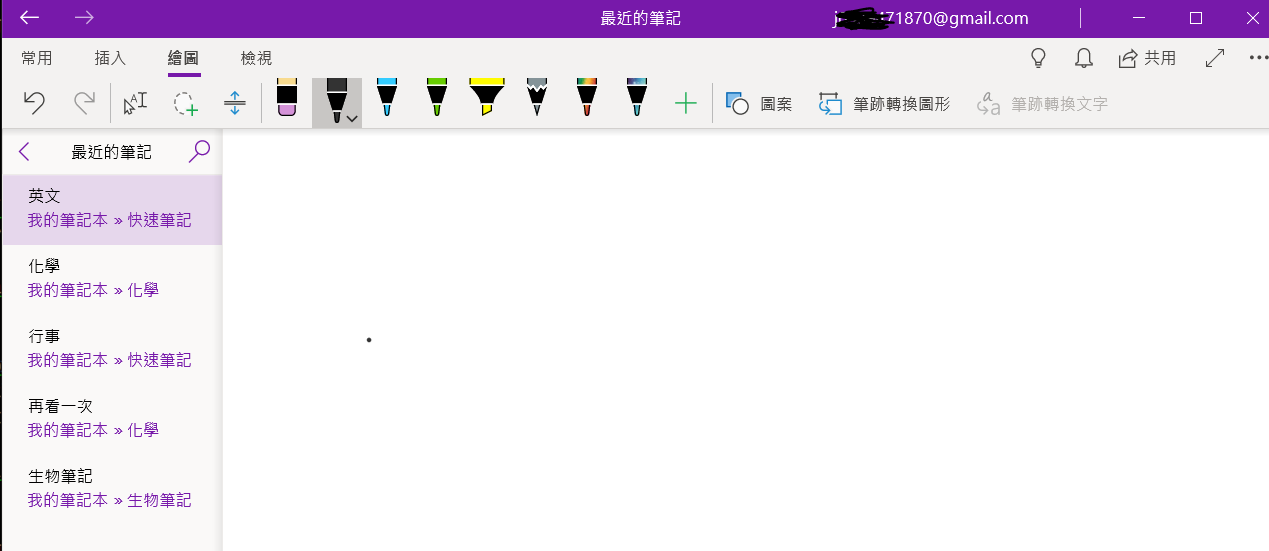This screenshot has width=1269, height=551.
Task: Click the 共用 share button
Action: (1147, 58)
